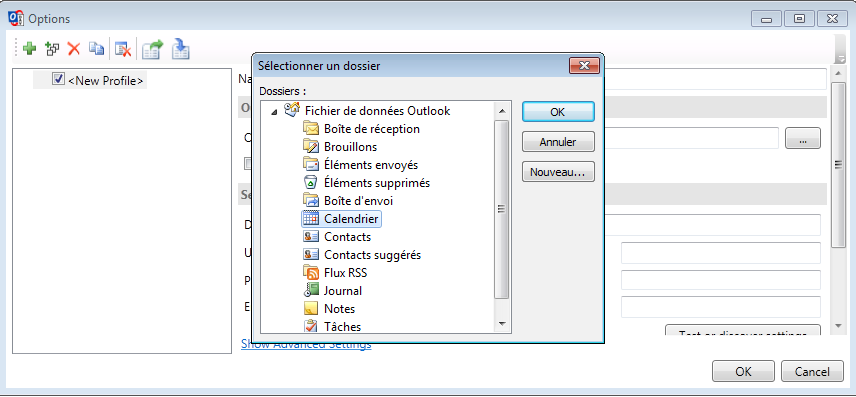The height and width of the screenshot is (397, 856).
Task: Collapse Fichier de données Outlook tree node
Action: [275, 111]
